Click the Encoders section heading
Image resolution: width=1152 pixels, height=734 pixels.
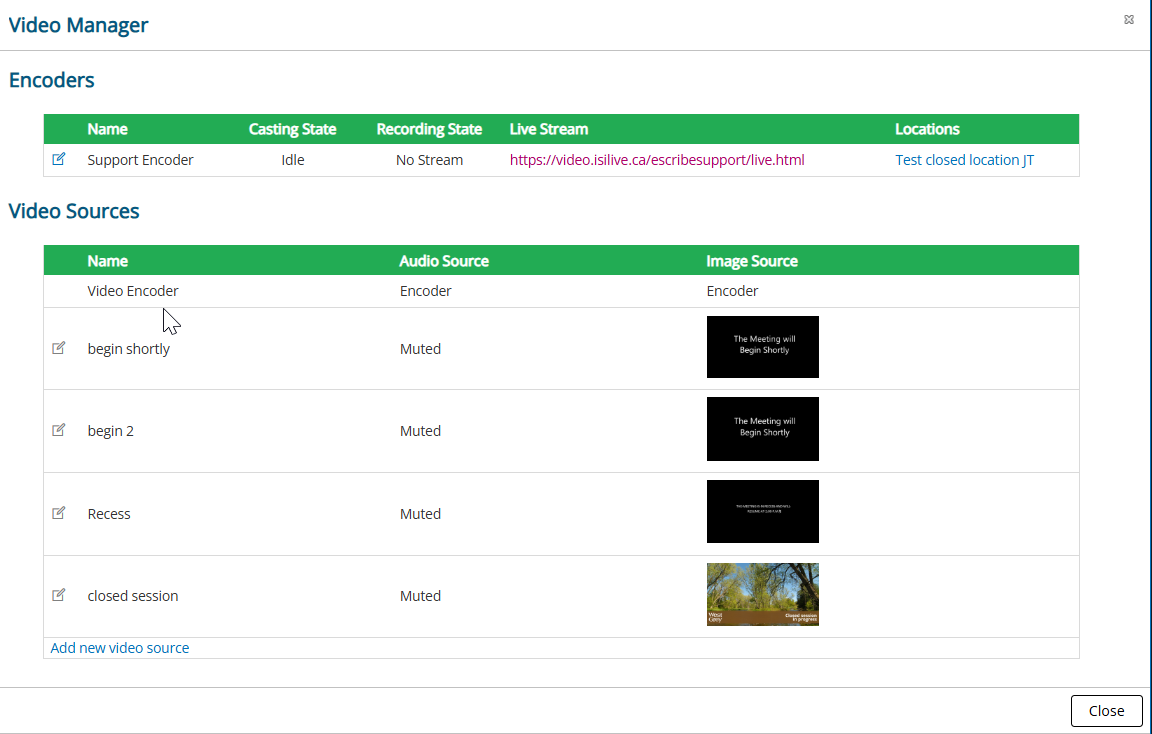click(51, 80)
